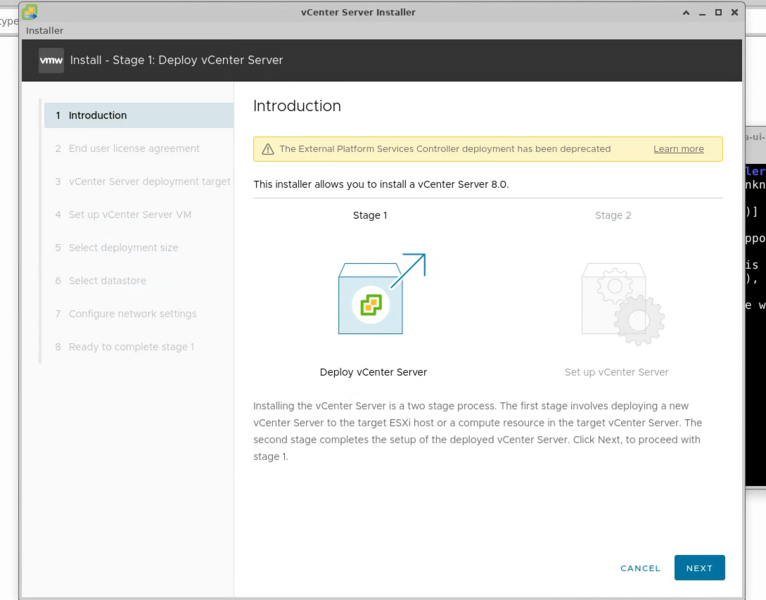Select vCenter Server deployment target step
This screenshot has width=766, height=600.
tap(139, 181)
